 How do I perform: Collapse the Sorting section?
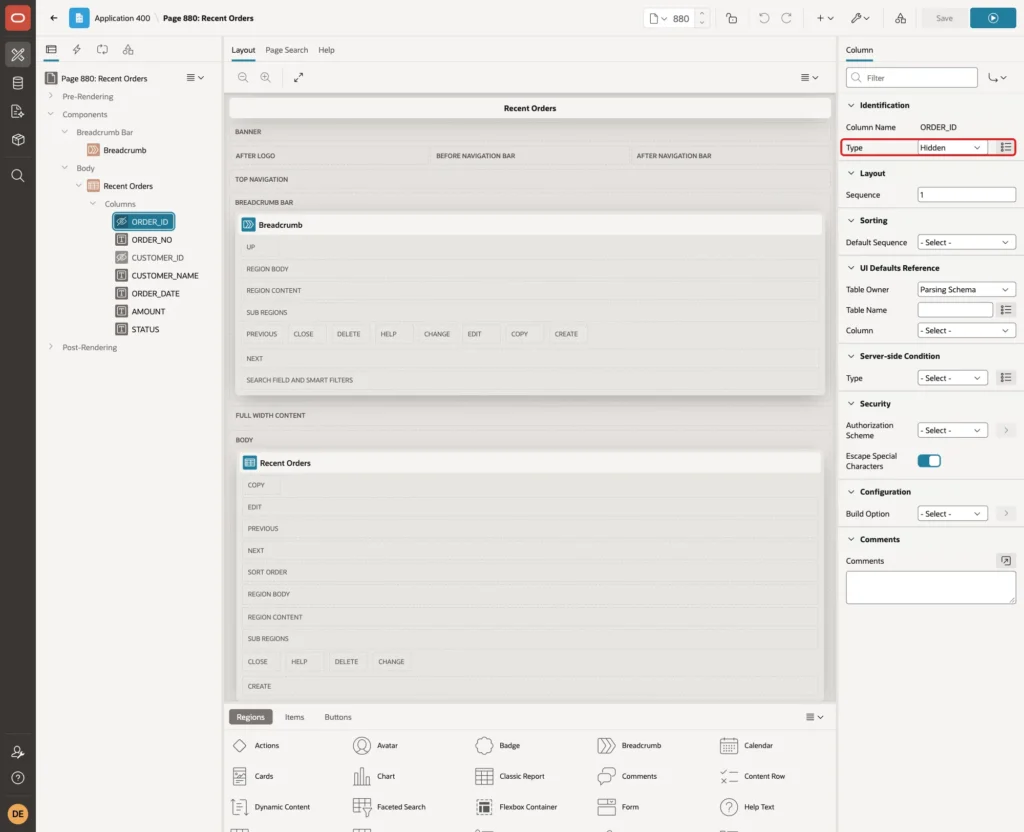pos(850,221)
